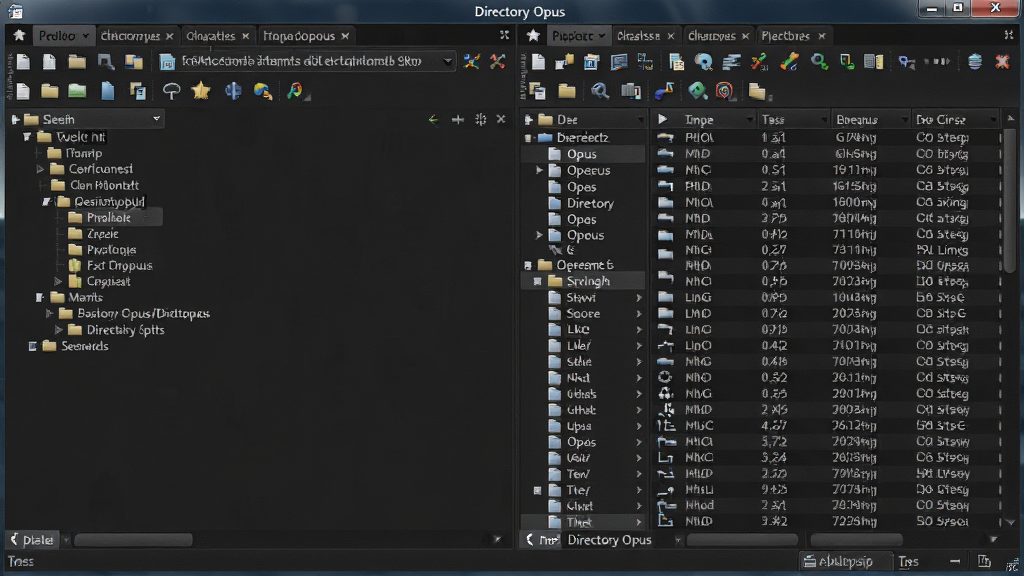Click the red spiral icon in right toolbar
Image resolution: width=1024 pixels, height=576 pixels.
(x=724, y=91)
